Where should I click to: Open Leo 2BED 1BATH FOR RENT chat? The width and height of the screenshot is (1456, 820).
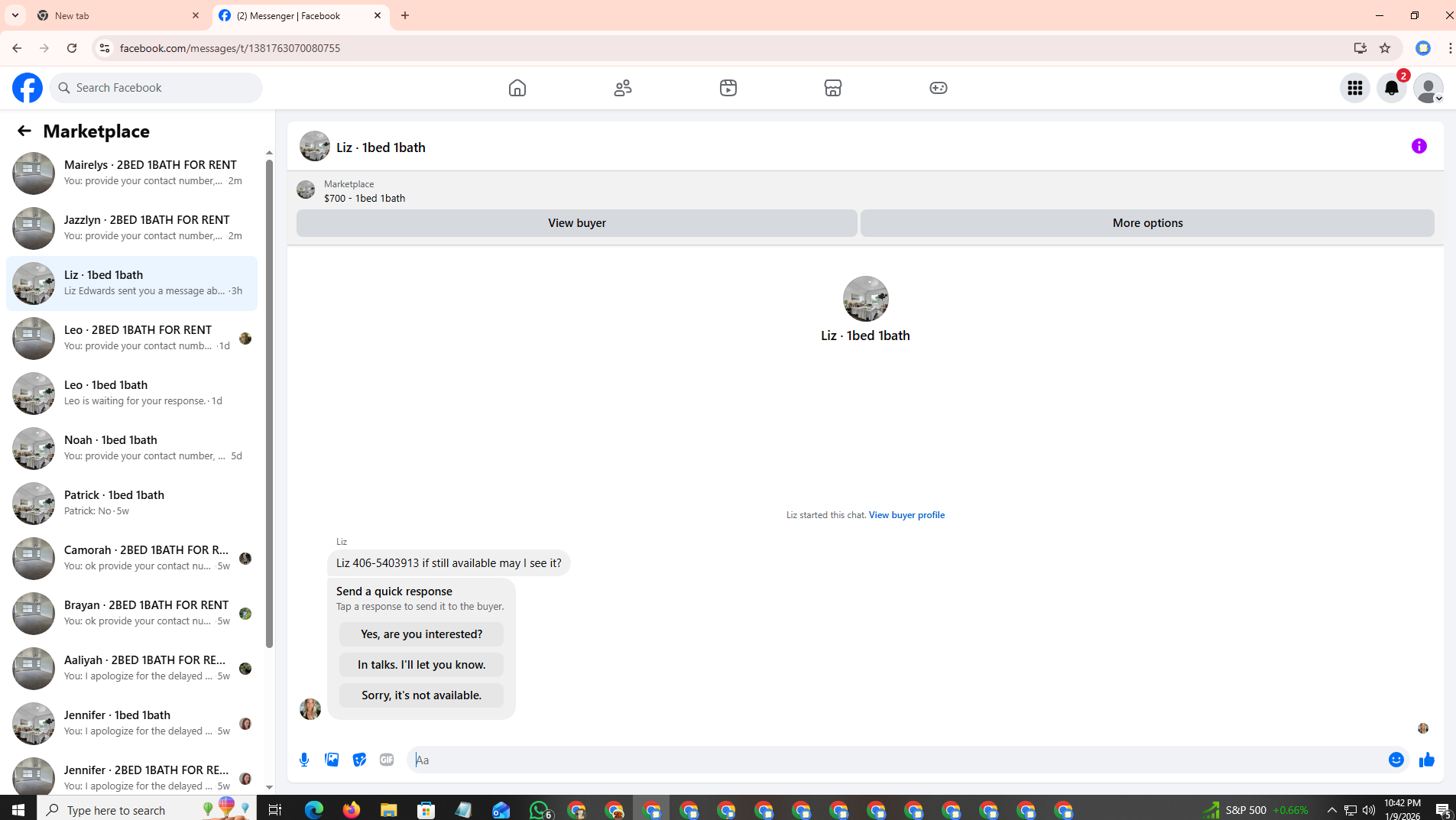[131, 339]
